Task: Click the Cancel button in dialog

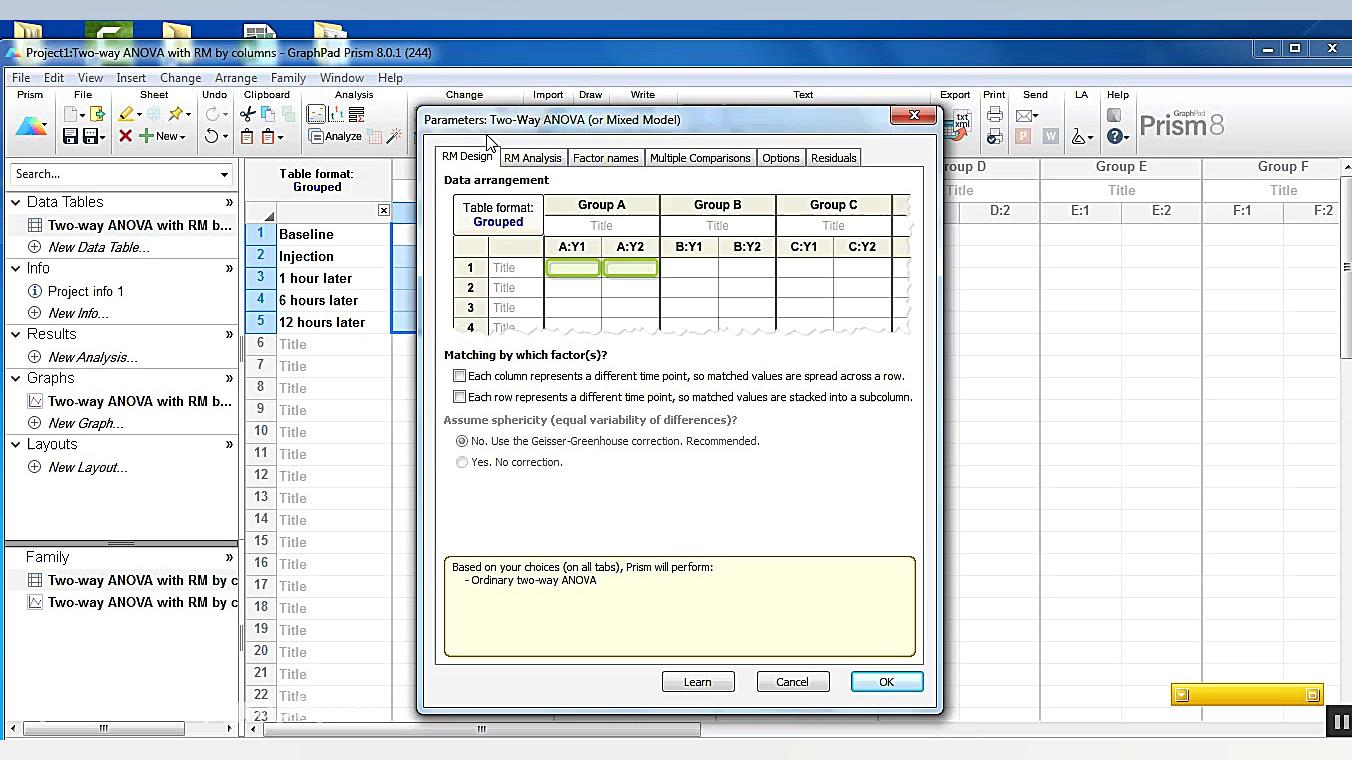Action: [x=792, y=682]
